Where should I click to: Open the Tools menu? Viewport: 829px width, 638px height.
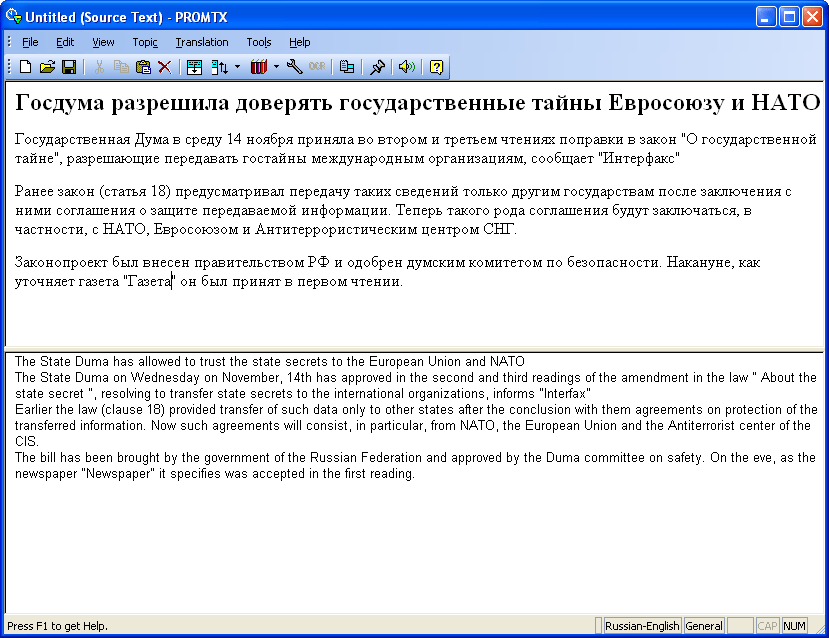(259, 42)
